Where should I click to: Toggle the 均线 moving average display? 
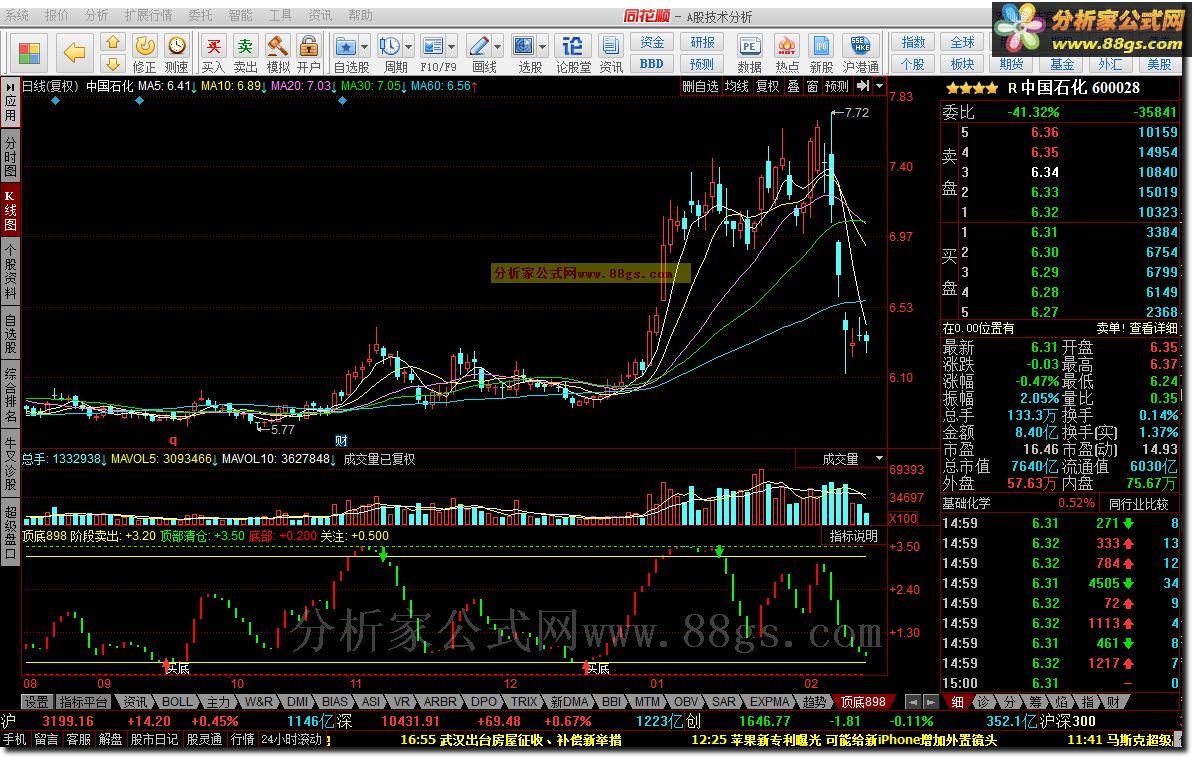click(x=736, y=87)
